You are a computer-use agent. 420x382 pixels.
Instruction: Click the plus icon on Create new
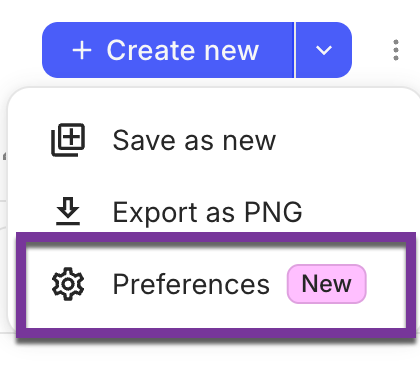click(x=82, y=50)
